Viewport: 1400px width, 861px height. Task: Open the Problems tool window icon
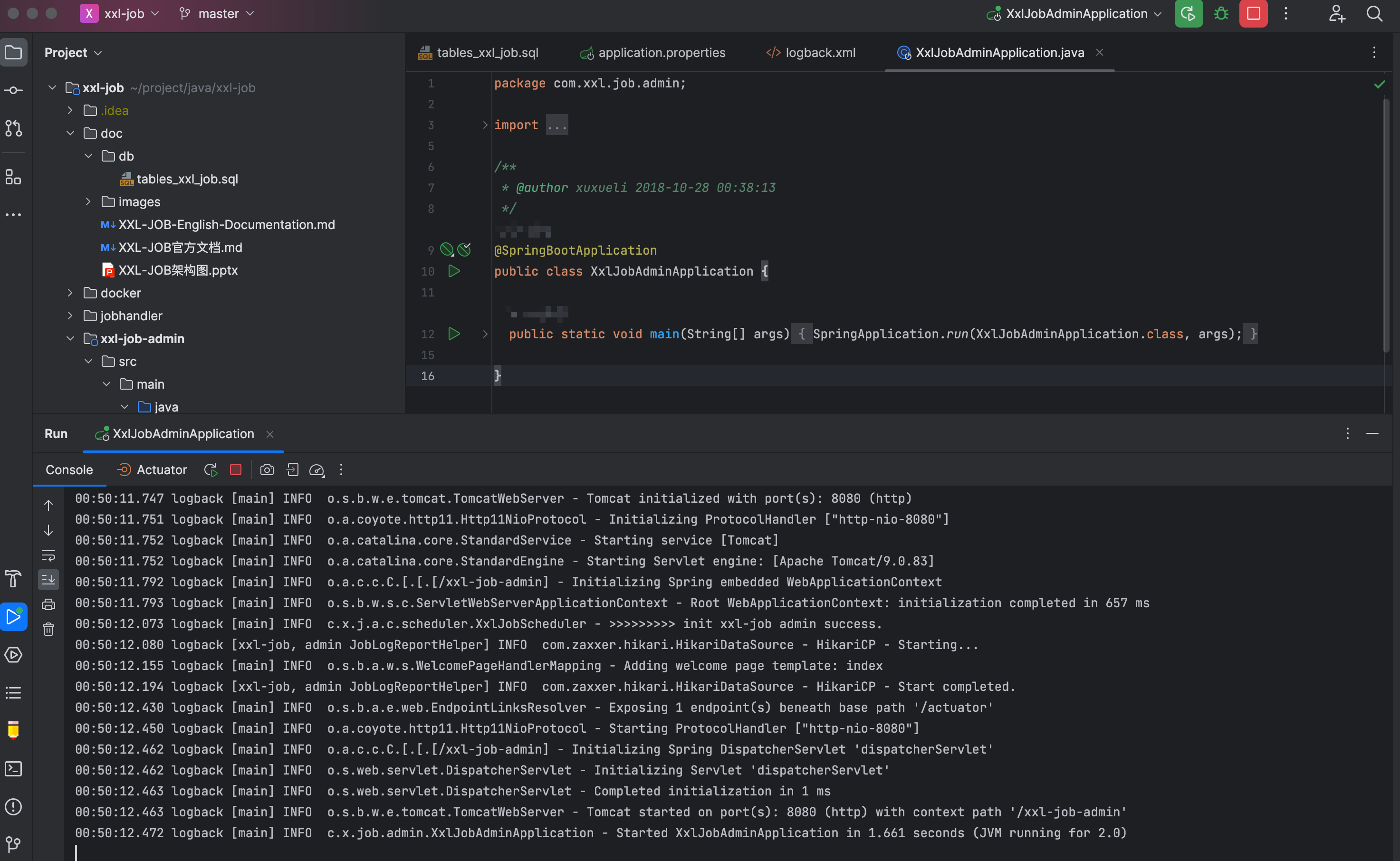tap(14, 807)
